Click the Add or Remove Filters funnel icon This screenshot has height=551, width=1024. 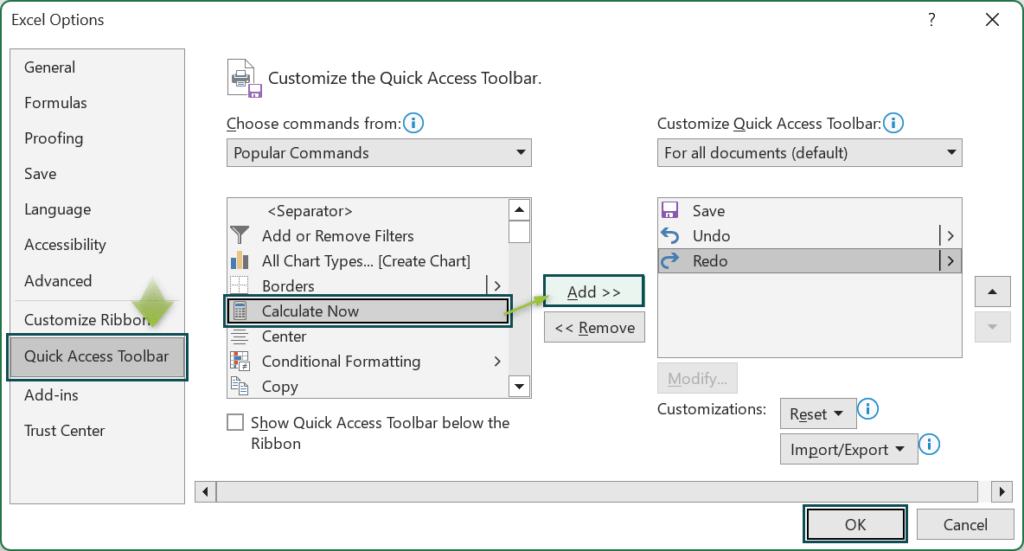pyautogui.click(x=240, y=235)
